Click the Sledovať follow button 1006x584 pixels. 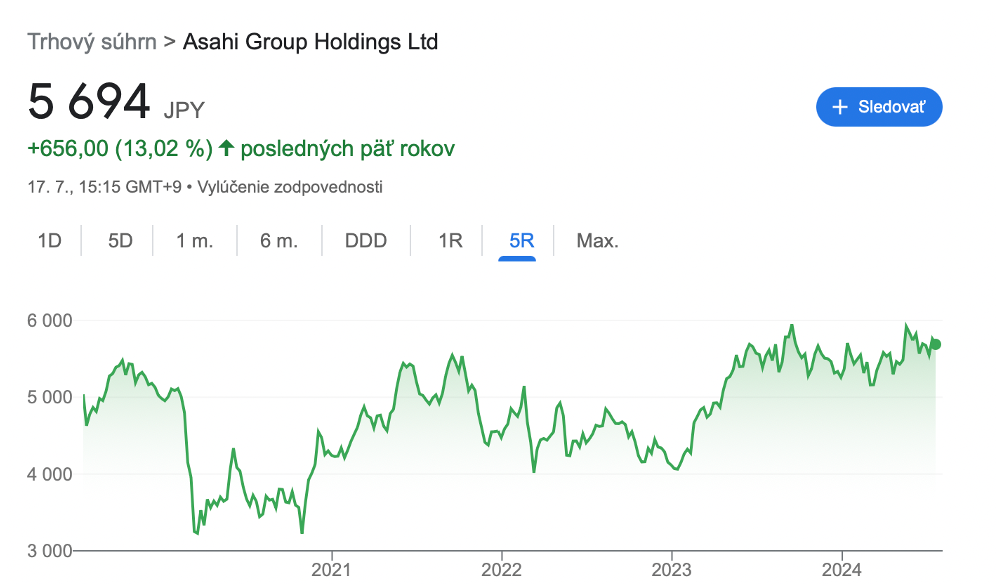879,107
